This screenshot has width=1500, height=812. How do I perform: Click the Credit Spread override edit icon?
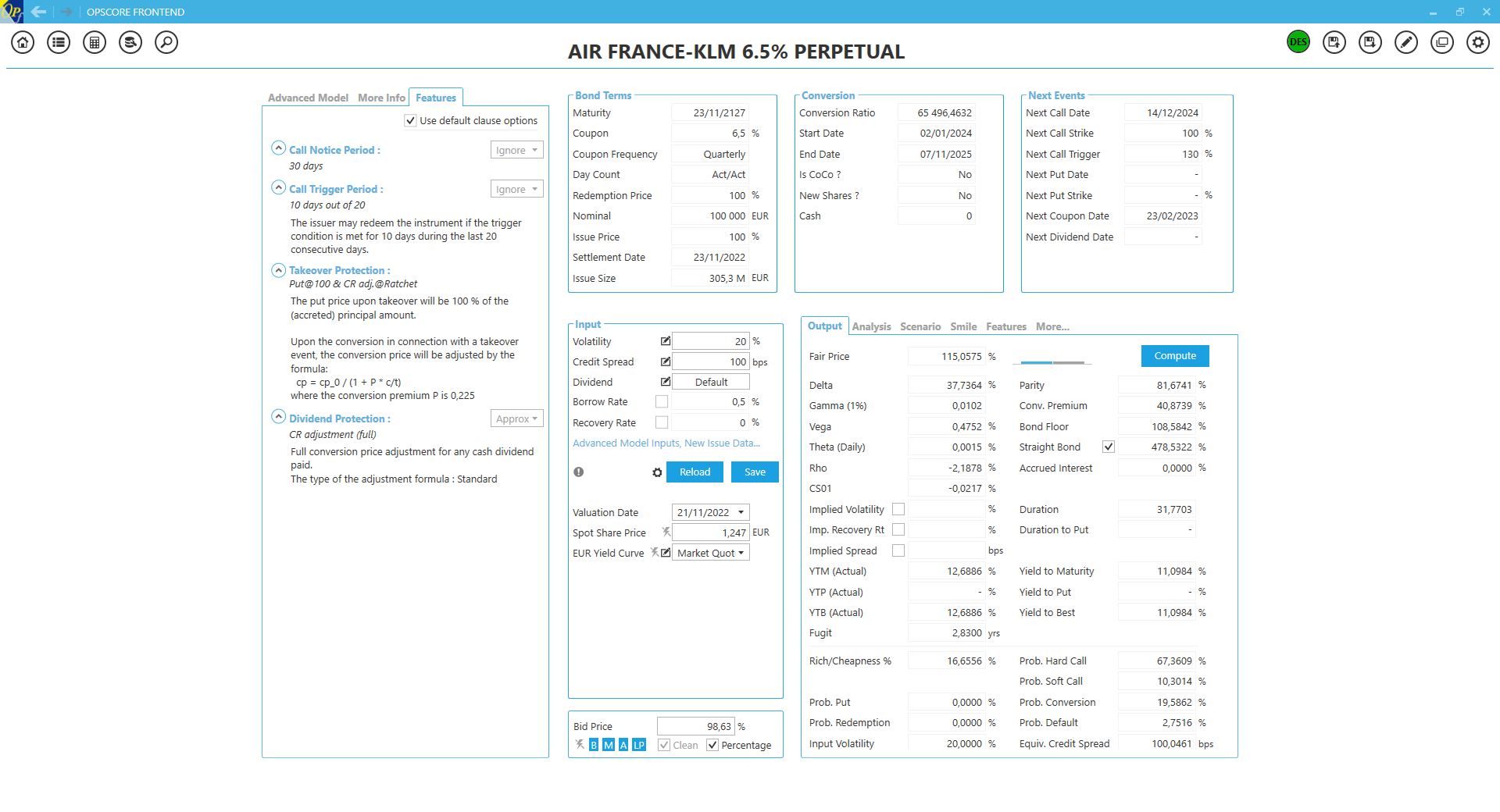[666, 361]
